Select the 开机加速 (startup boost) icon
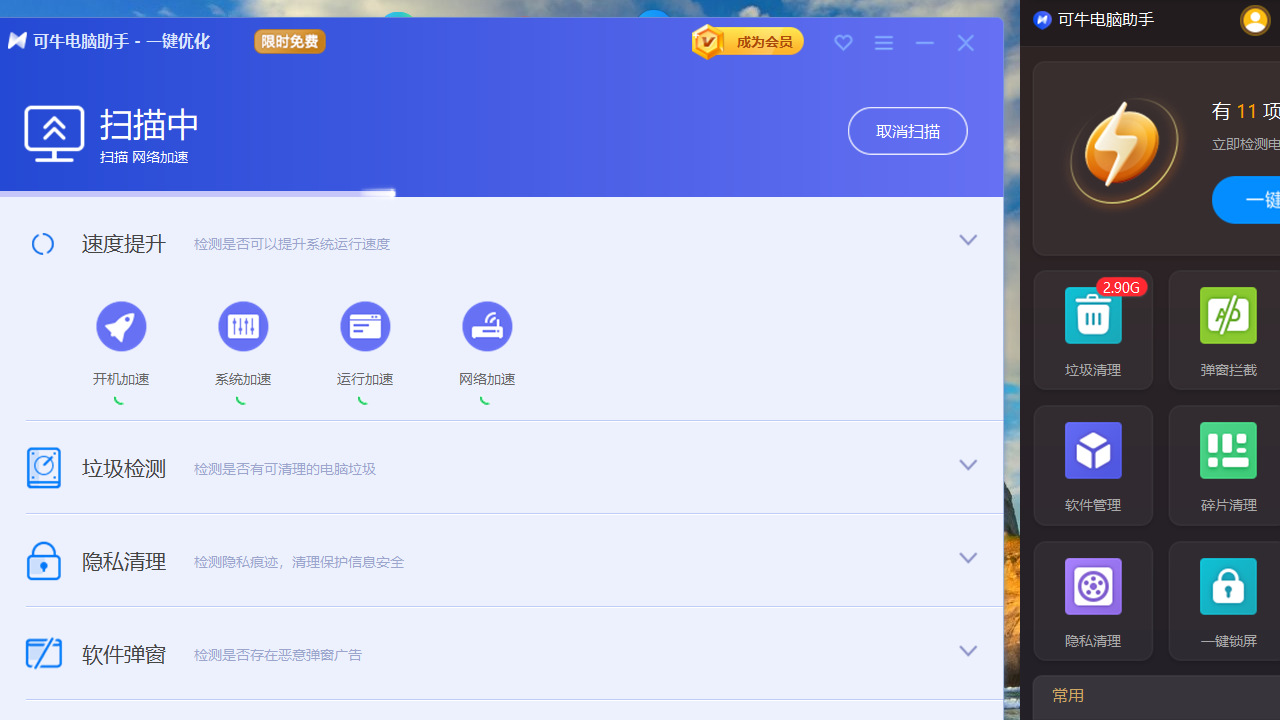Image resolution: width=1280 pixels, height=720 pixels. (x=120, y=326)
